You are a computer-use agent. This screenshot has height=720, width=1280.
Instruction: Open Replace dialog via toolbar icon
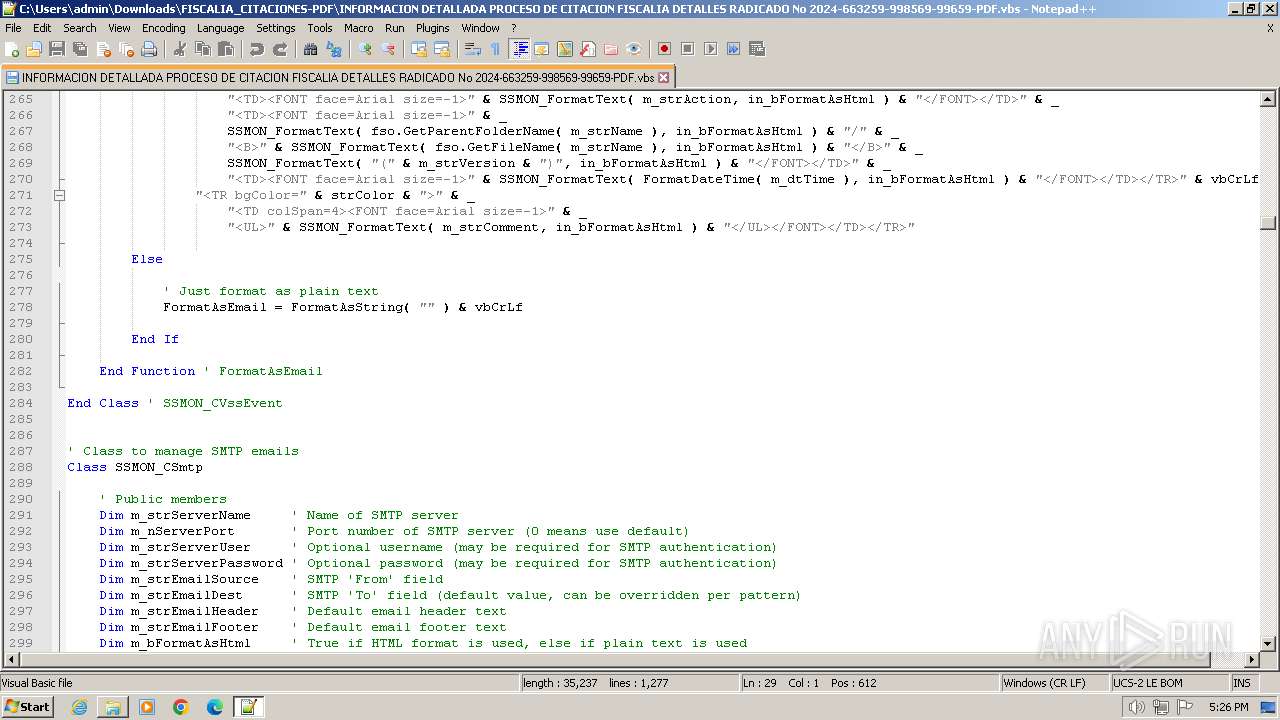pyautogui.click(x=334, y=49)
